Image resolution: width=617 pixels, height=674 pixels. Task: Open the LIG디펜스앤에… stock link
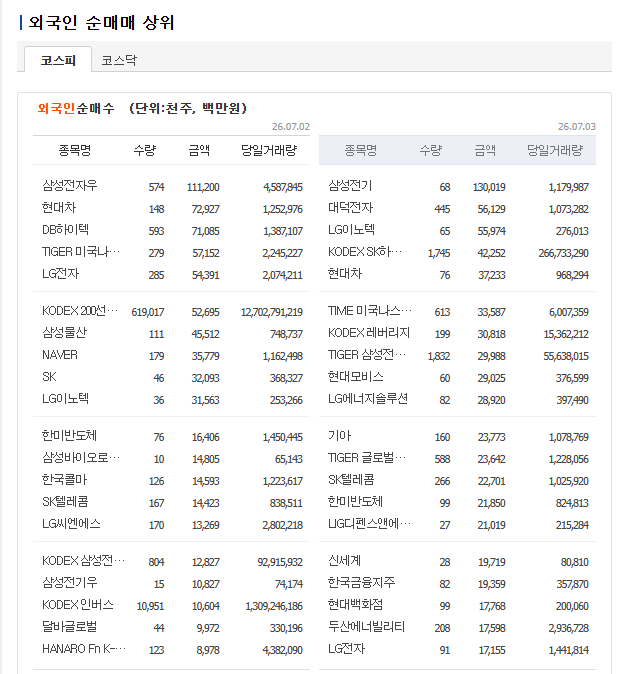pyautogui.click(x=369, y=524)
